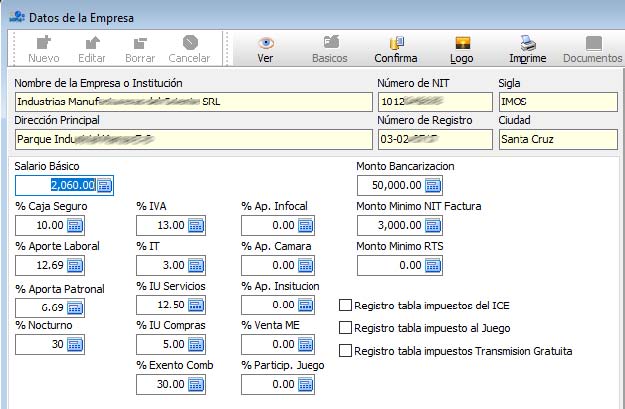Image resolution: width=625 pixels, height=409 pixels.
Task: Click the Confirma toolbar icon
Action: pyautogui.click(x=396, y=42)
